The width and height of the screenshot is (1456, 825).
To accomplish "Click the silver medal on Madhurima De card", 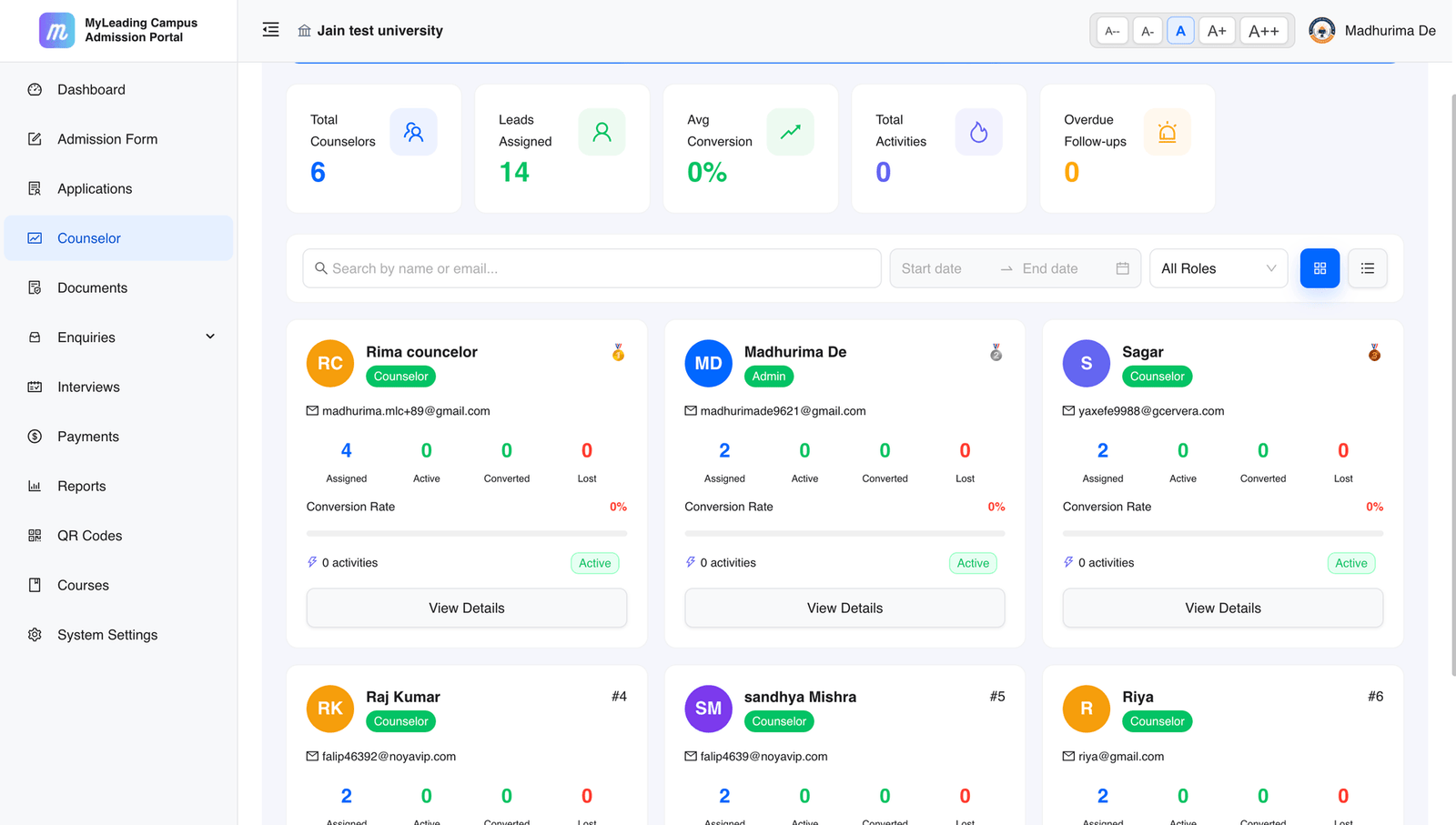I will [996, 353].
